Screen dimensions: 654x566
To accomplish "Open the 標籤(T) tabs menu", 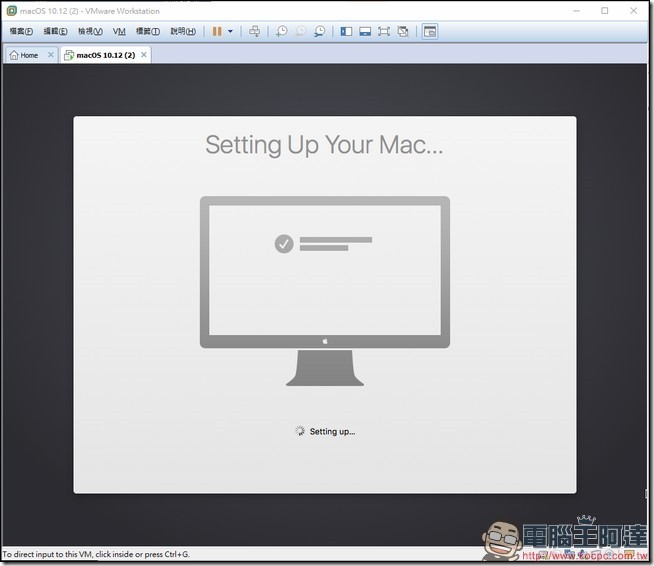I will coord(148,31).
